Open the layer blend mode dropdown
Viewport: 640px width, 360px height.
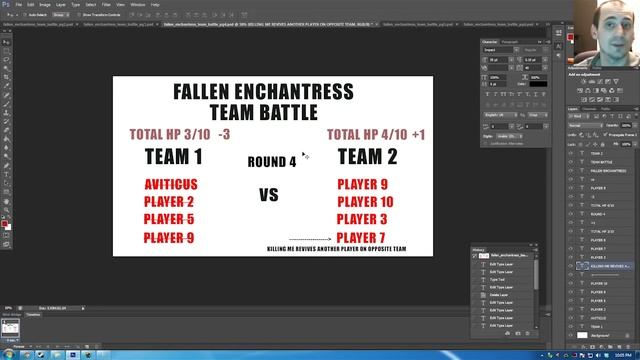pyautogui.click(x=585, y=125)
